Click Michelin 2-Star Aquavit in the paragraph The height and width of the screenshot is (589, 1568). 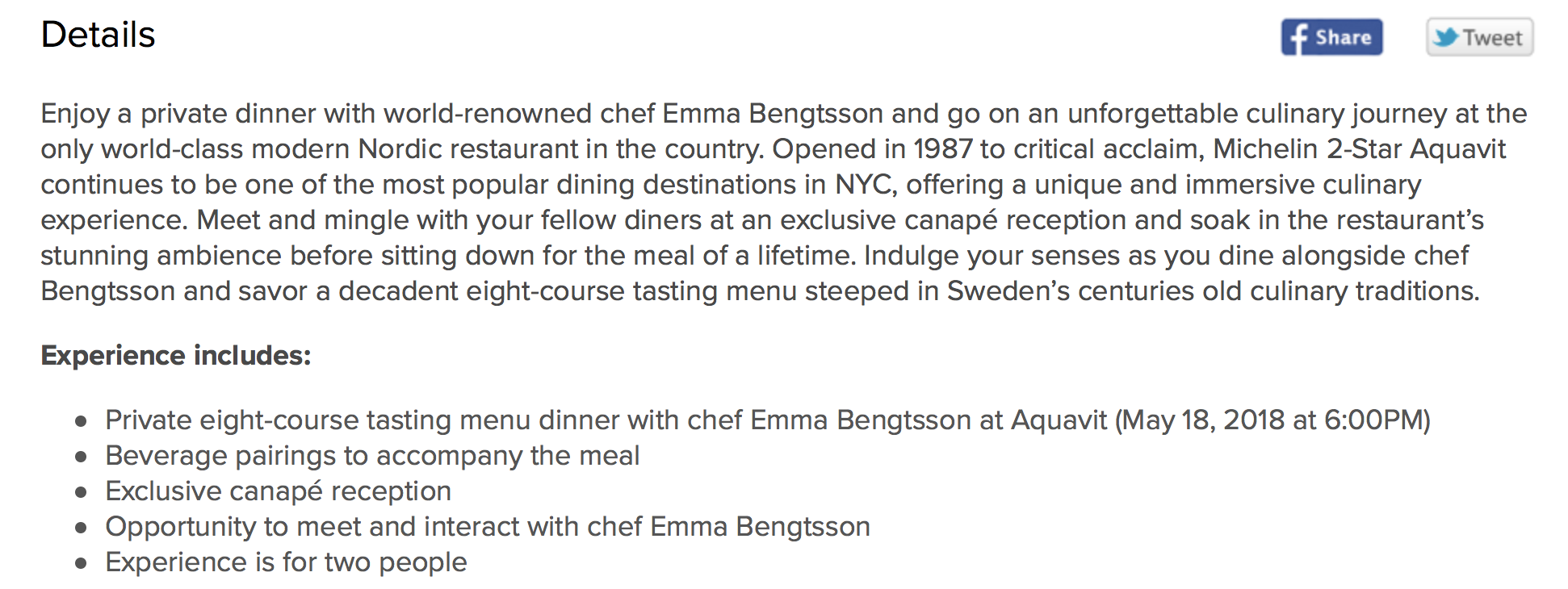click(x=1359, y=149)
